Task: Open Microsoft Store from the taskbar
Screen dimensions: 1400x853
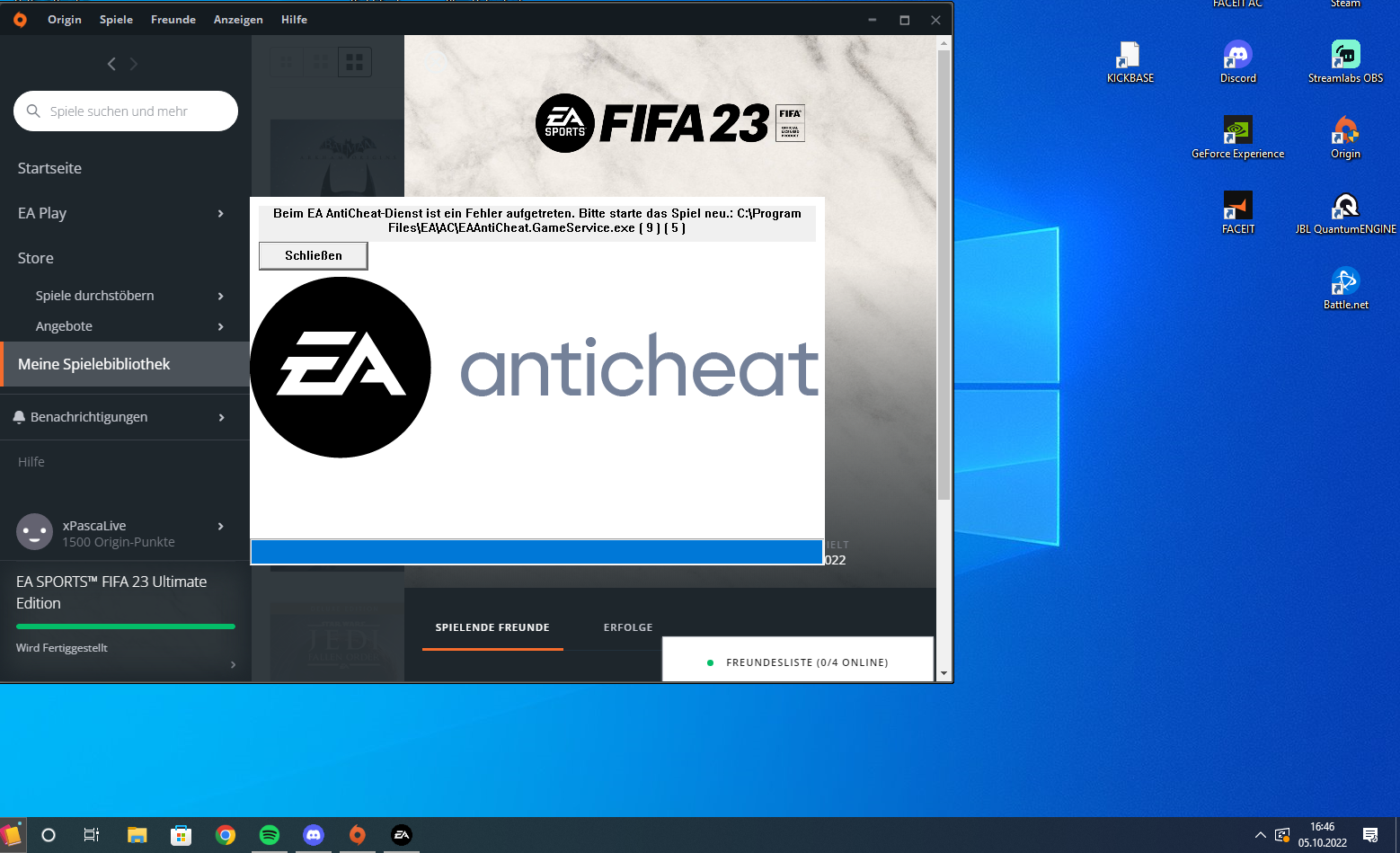Action: coord(181,835)
